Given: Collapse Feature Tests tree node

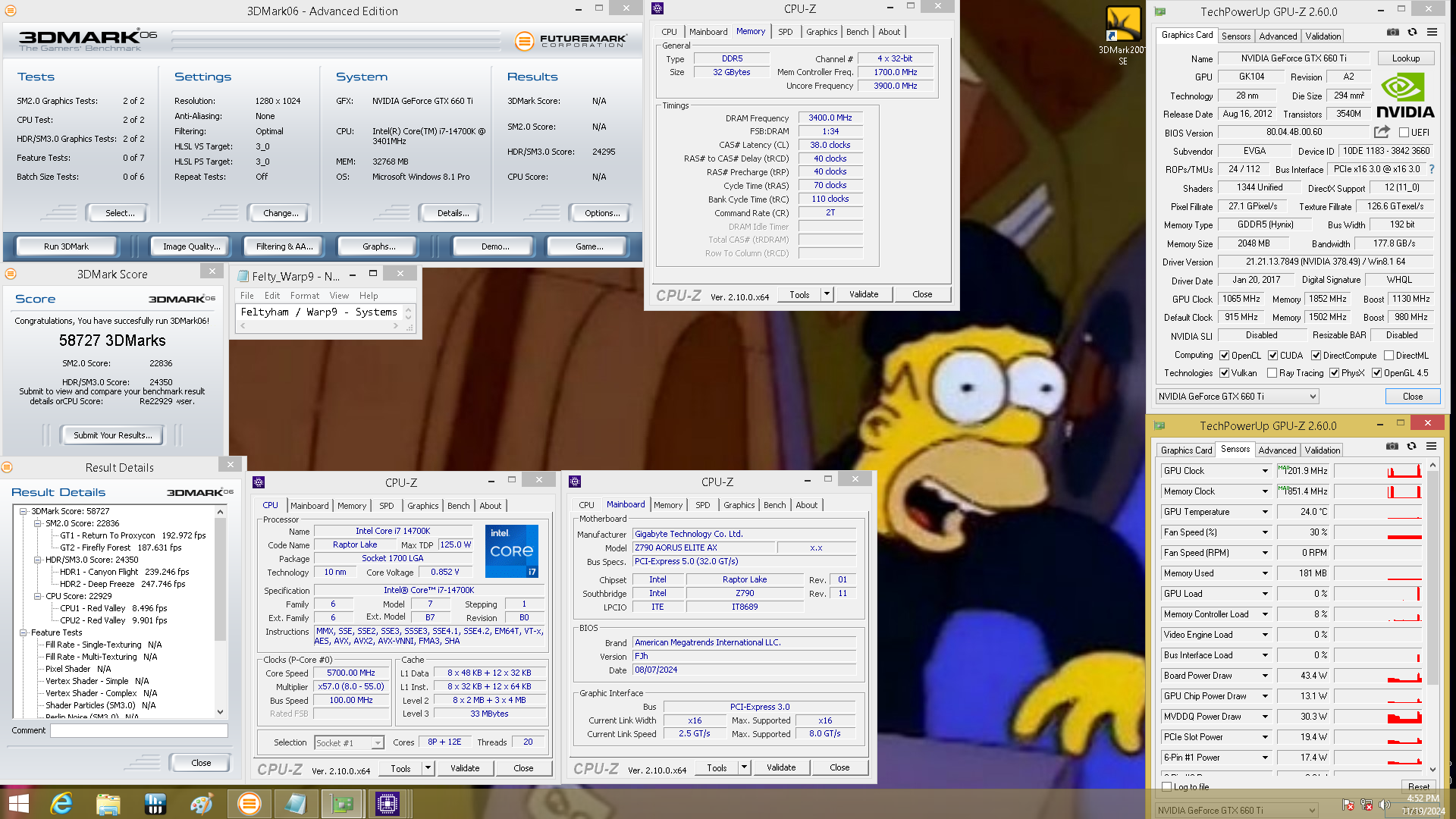Looking at the screenshot, I should coord(23,632).
